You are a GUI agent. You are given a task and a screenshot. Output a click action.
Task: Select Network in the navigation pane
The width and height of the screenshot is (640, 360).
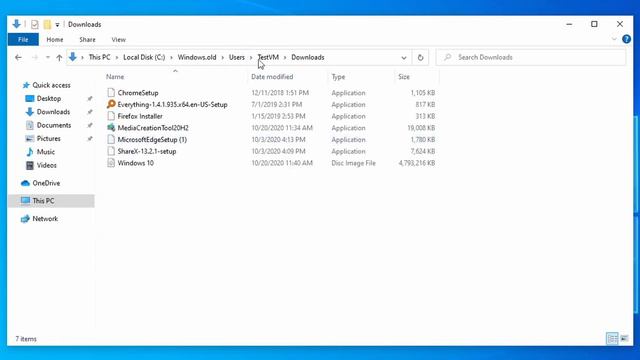pyautogui.click(x=45, y=219)
